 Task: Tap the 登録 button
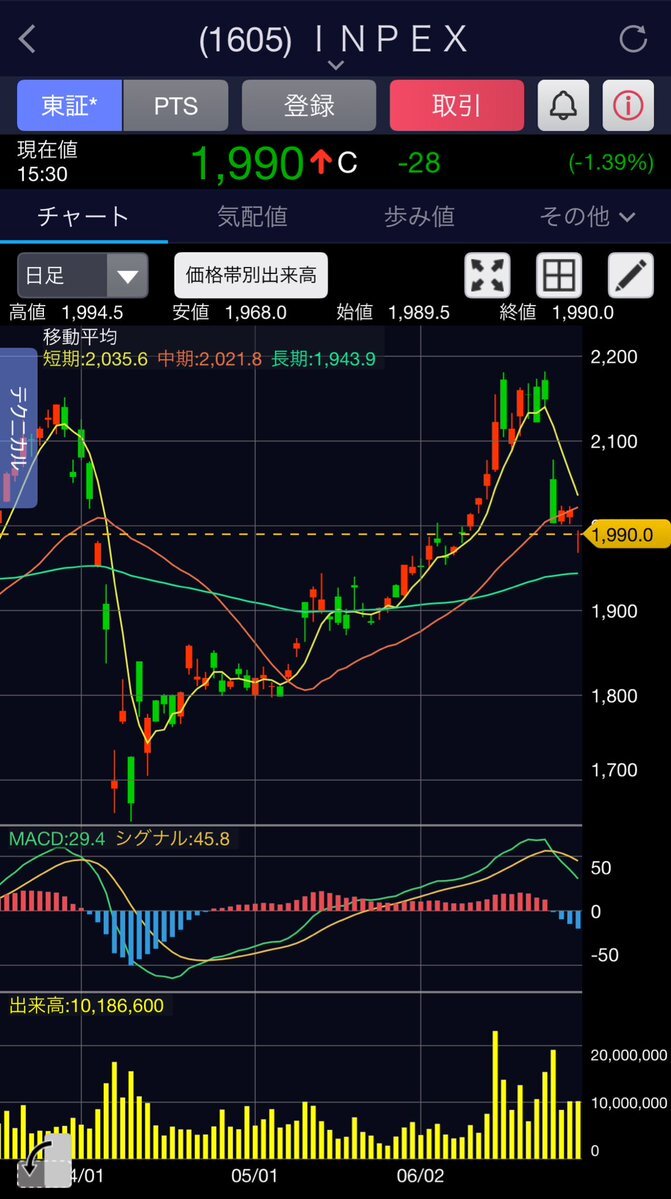309,106
